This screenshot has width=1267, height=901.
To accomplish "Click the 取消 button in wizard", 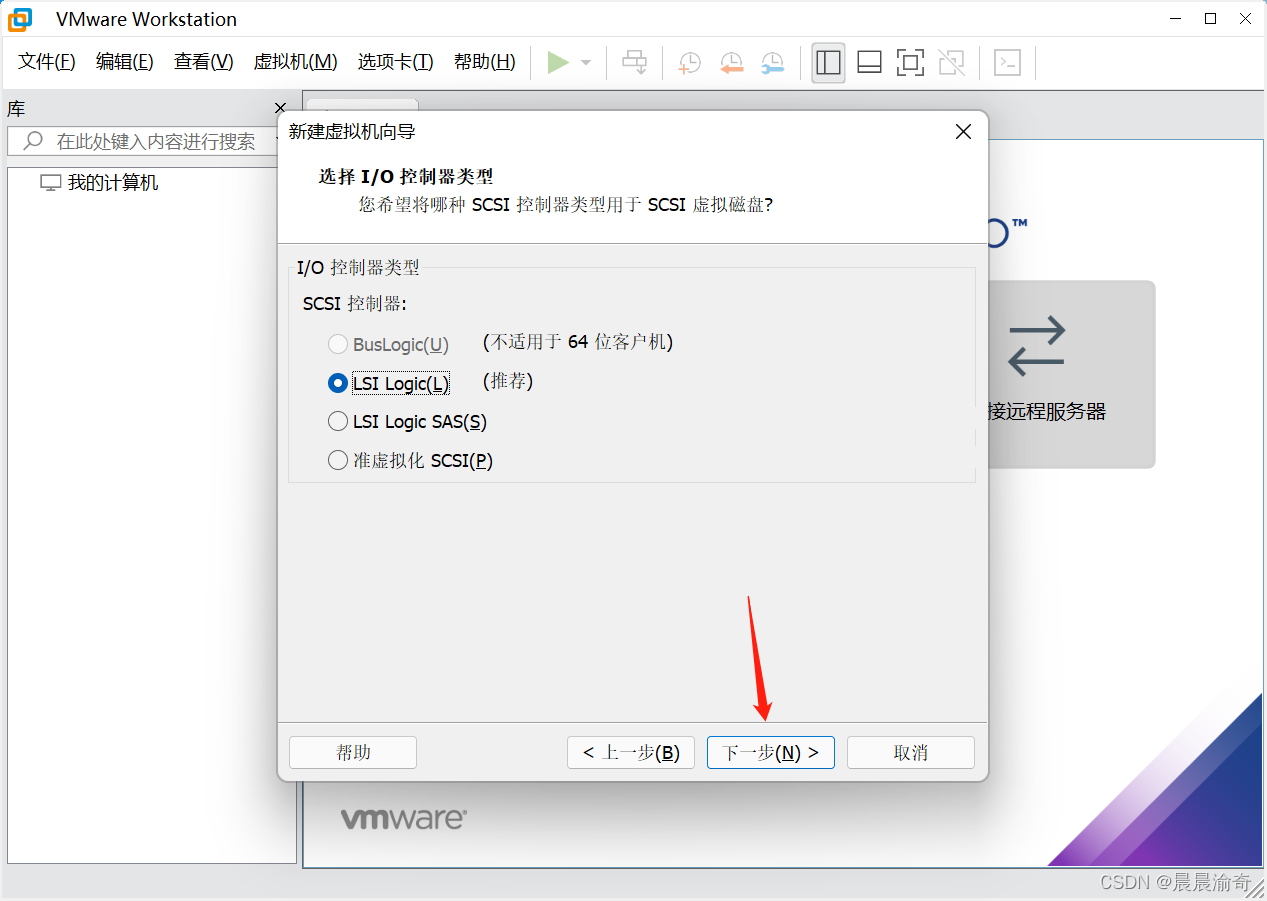I will pyautogui.click(x=911, y=753).
